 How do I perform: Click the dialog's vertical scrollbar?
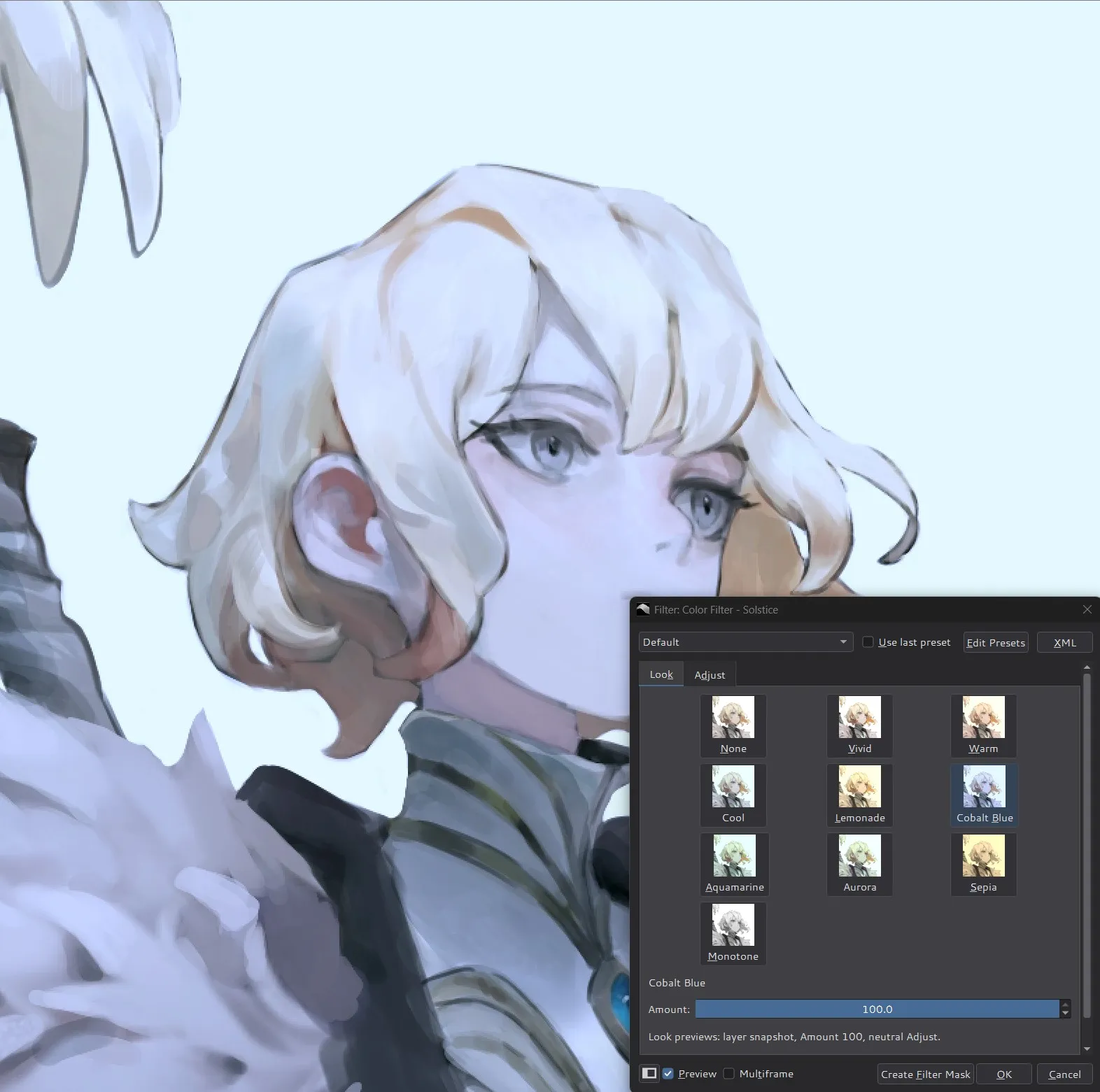(1087, 845)
